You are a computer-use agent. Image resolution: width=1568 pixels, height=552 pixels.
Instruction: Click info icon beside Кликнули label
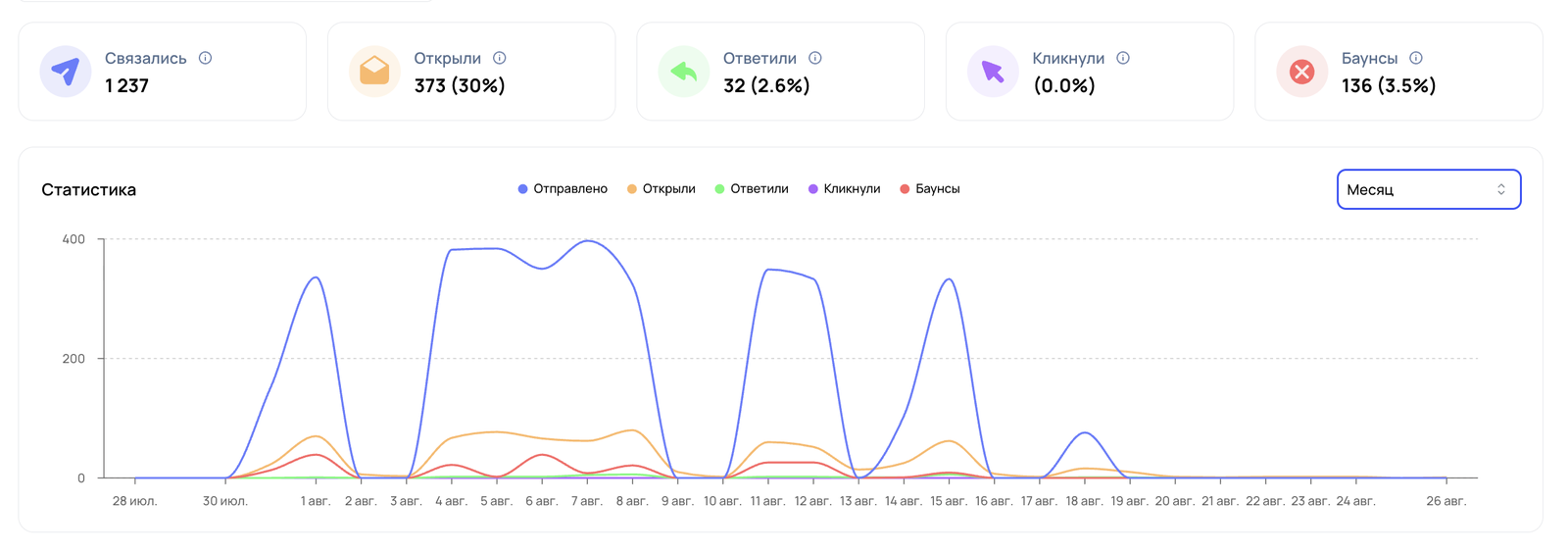[1123, 58]
